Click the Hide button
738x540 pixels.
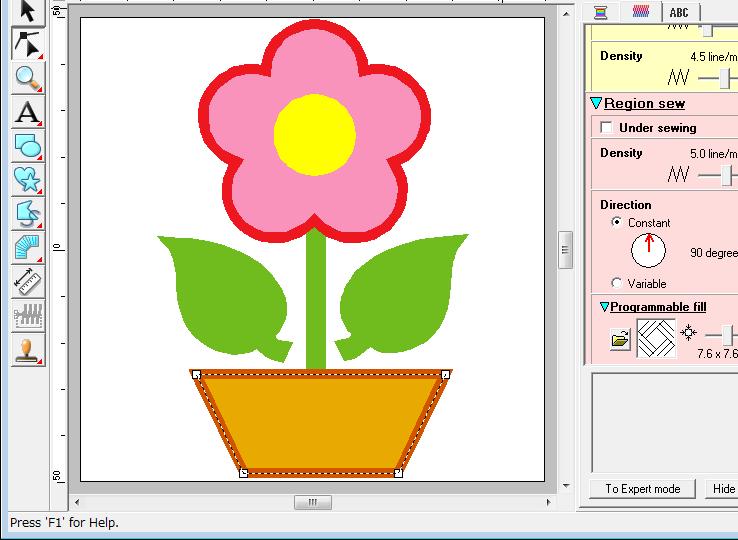click(x=722, y=489)
